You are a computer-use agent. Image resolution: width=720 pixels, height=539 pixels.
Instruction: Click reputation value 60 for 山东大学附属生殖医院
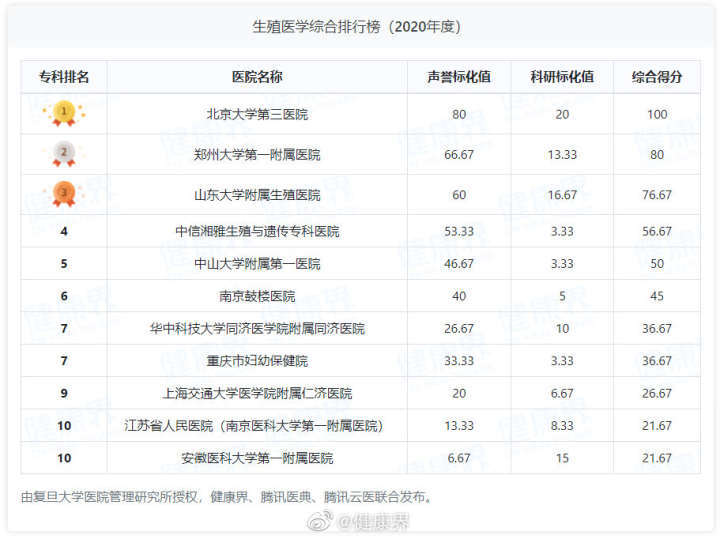(459, 195)
